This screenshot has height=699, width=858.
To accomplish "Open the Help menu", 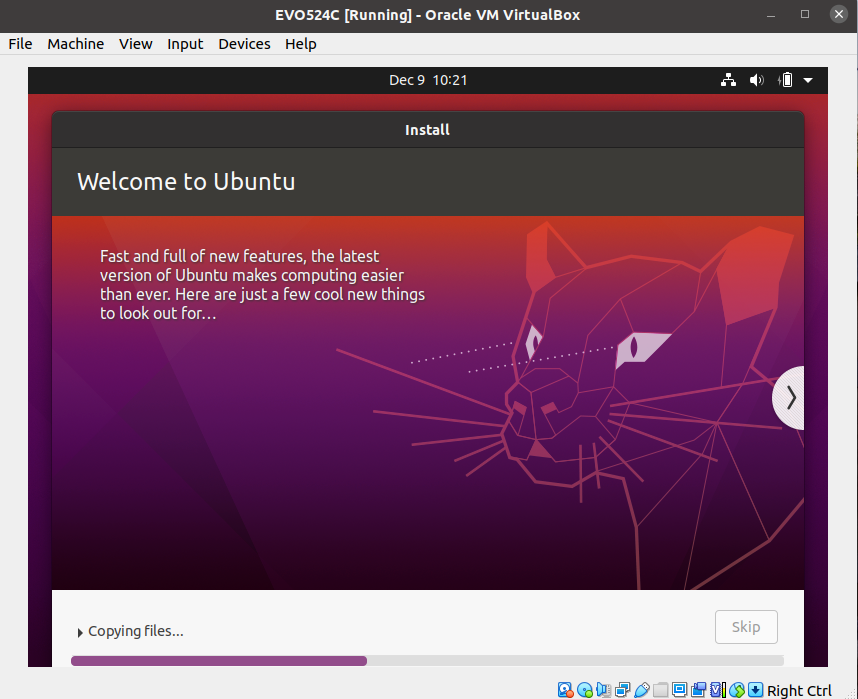I will (x=300, y=44).
